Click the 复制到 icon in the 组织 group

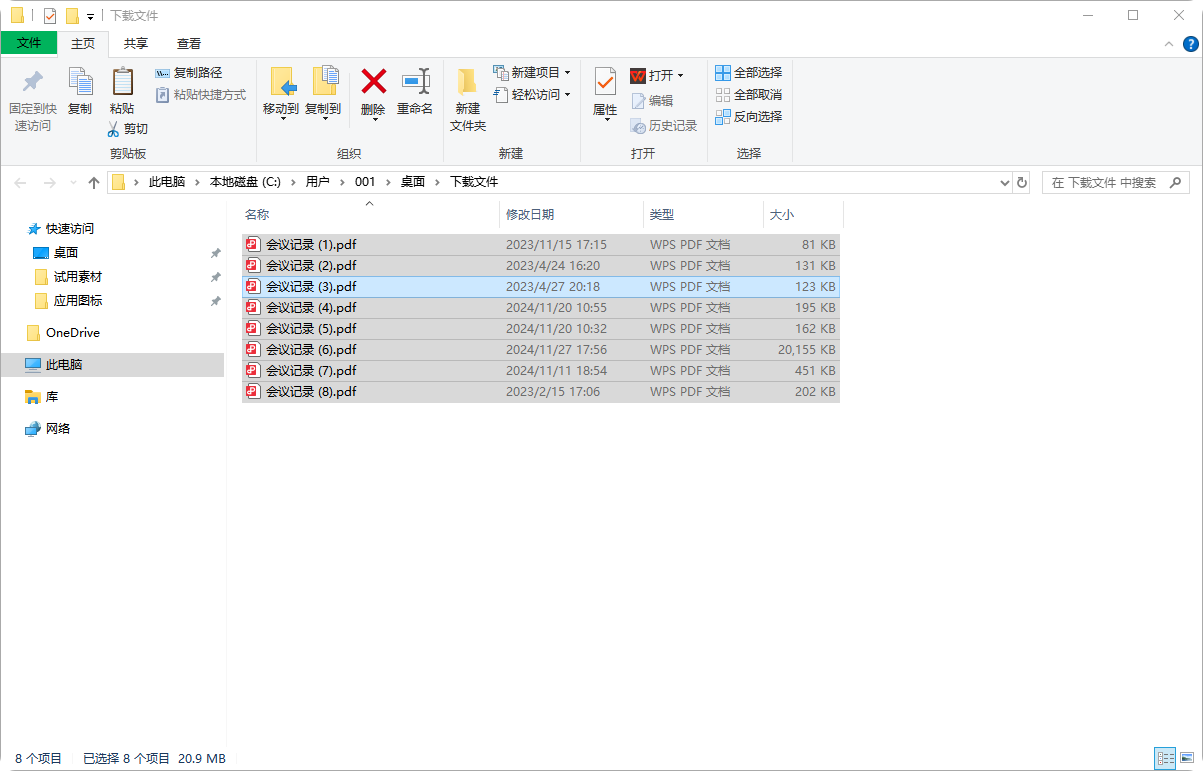[324, 82]
